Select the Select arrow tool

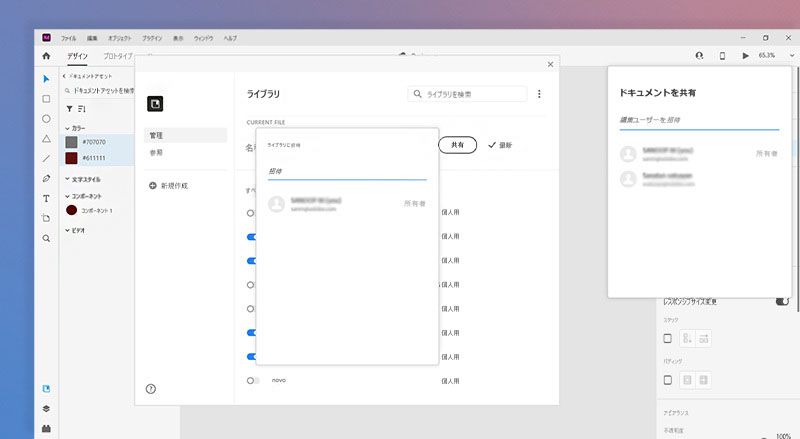coord(46,79)
